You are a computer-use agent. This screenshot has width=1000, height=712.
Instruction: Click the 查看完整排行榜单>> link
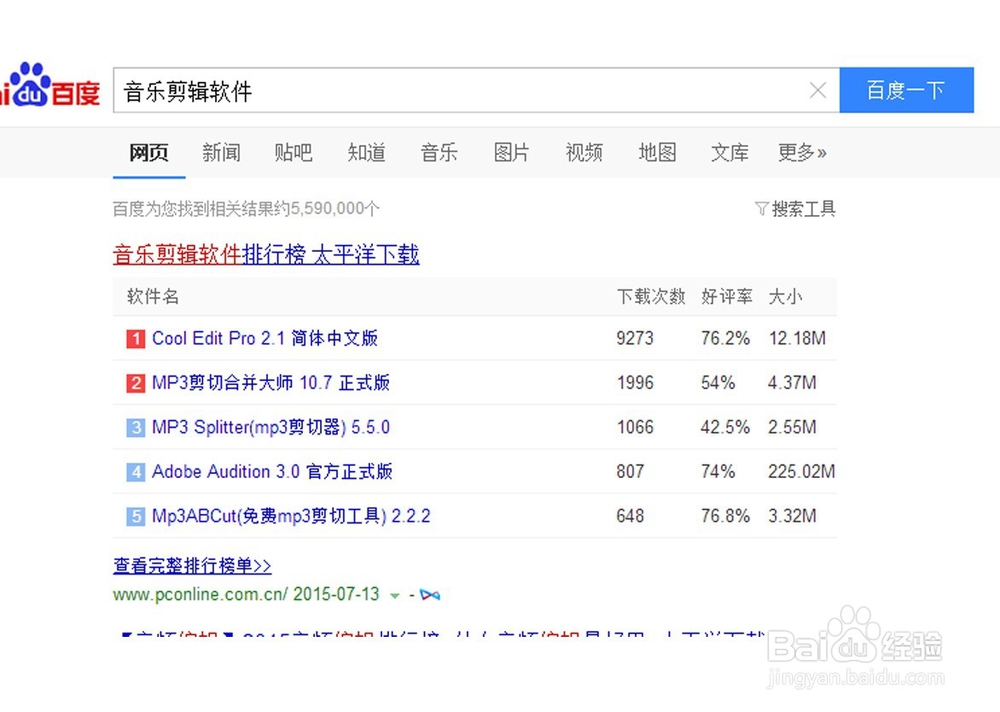pos(192,565)
